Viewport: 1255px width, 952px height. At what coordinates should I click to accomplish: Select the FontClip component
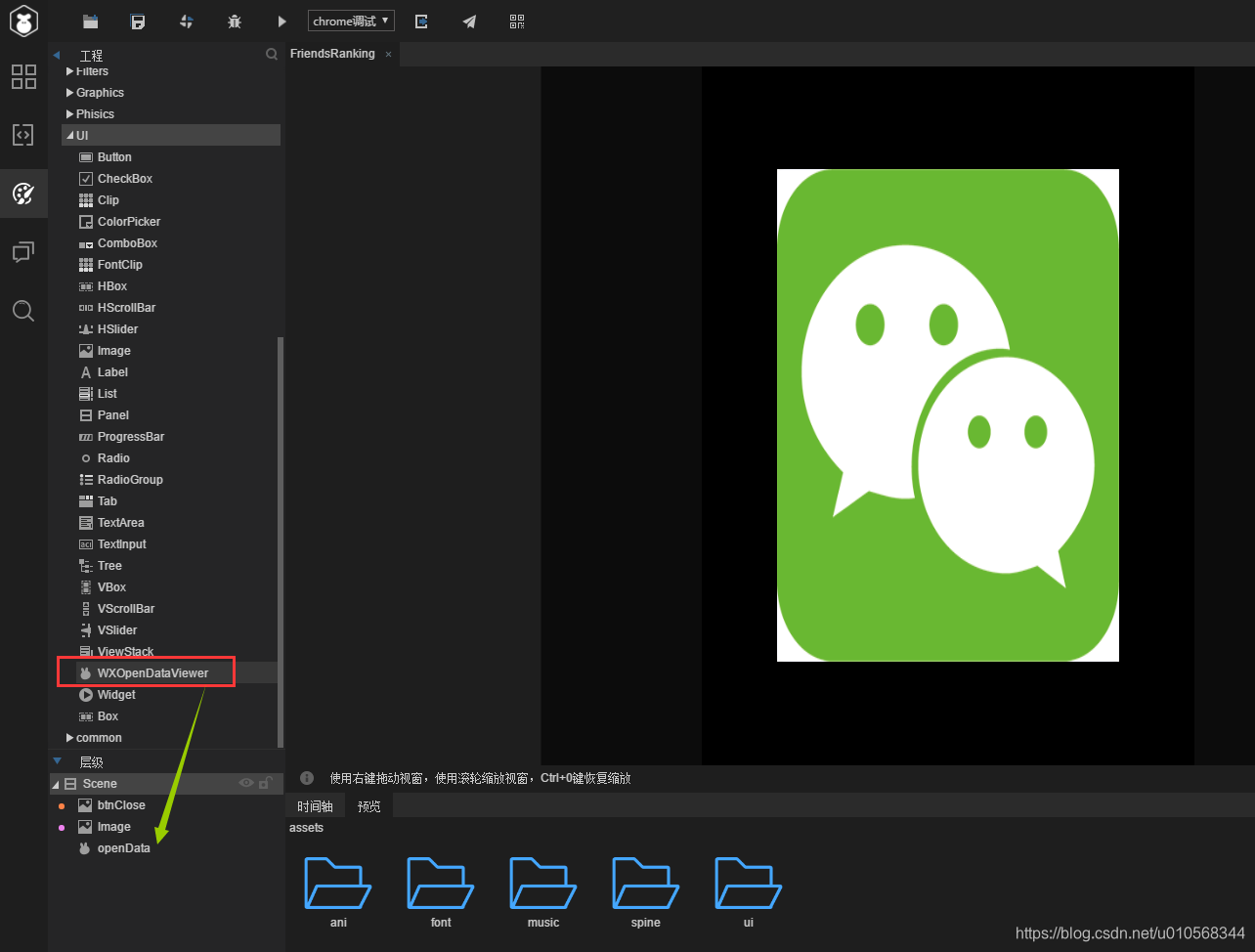pyautogui.click(x=120, y=265)
